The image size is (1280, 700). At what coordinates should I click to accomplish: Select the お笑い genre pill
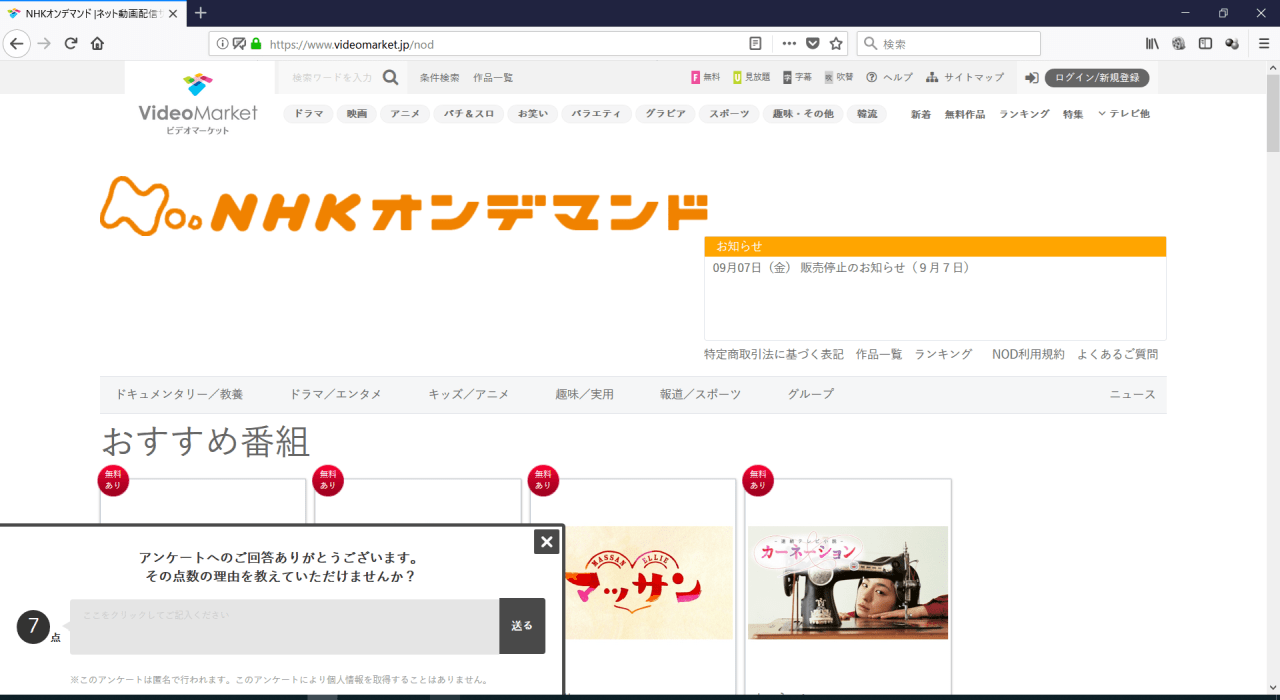pyautogui.click(x=532, y=114)
